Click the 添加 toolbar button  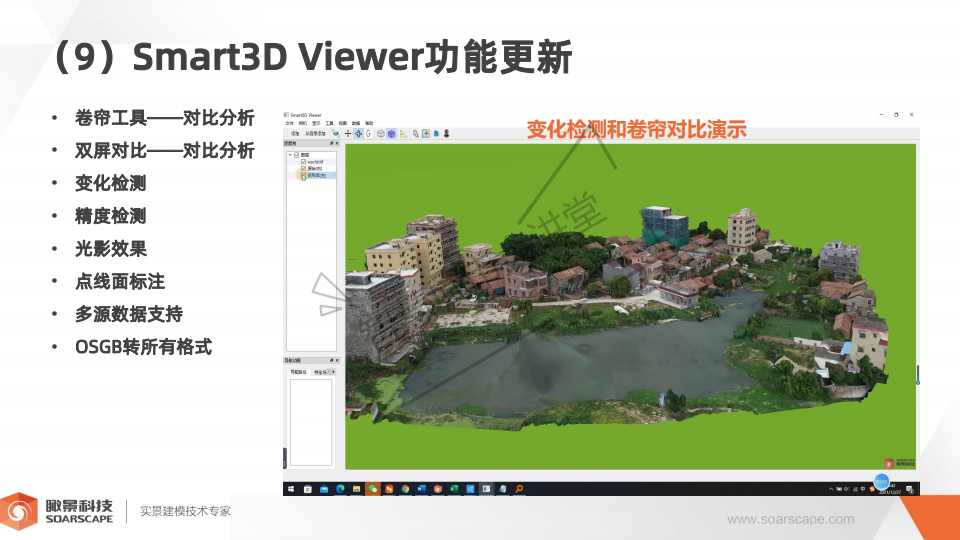[295, 133]
